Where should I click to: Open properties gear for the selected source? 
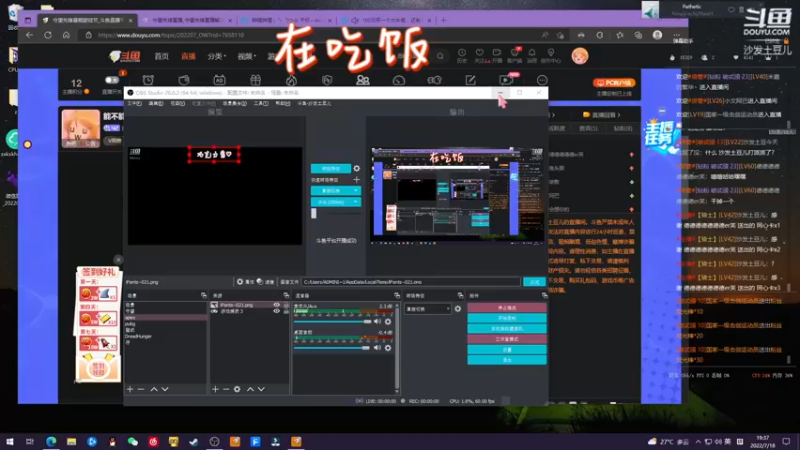(x=245, y=282)
